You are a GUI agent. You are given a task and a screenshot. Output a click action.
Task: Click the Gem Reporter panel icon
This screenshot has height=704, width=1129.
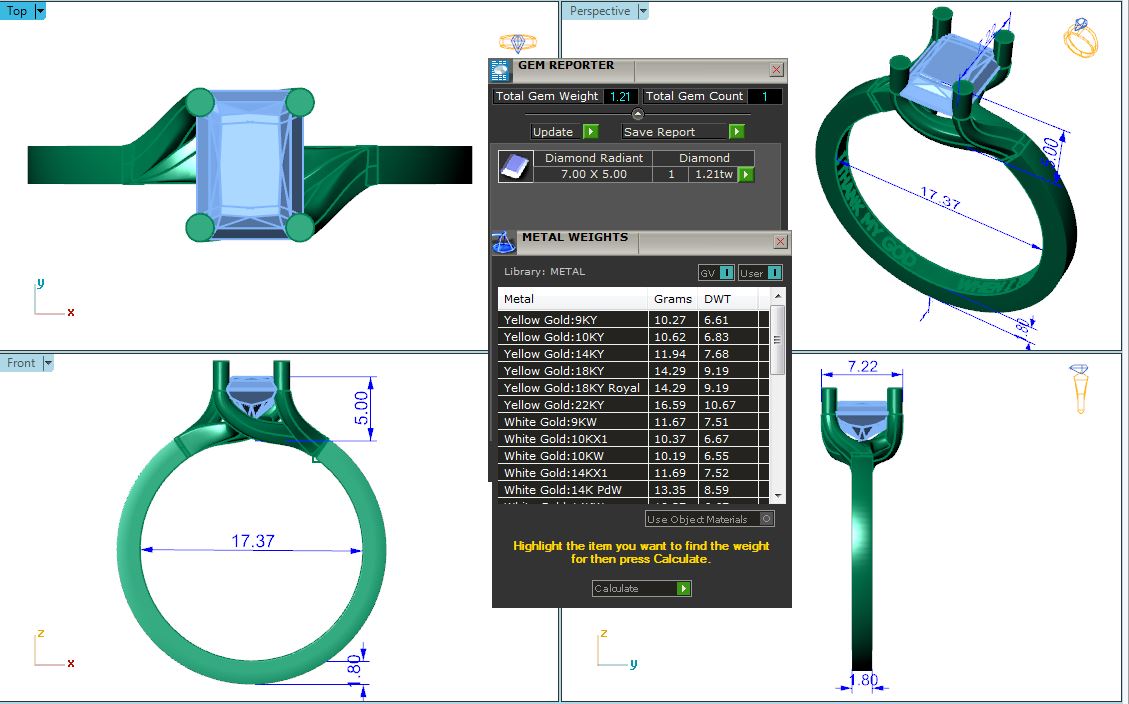pyautogui.click(x=500, y=70)
